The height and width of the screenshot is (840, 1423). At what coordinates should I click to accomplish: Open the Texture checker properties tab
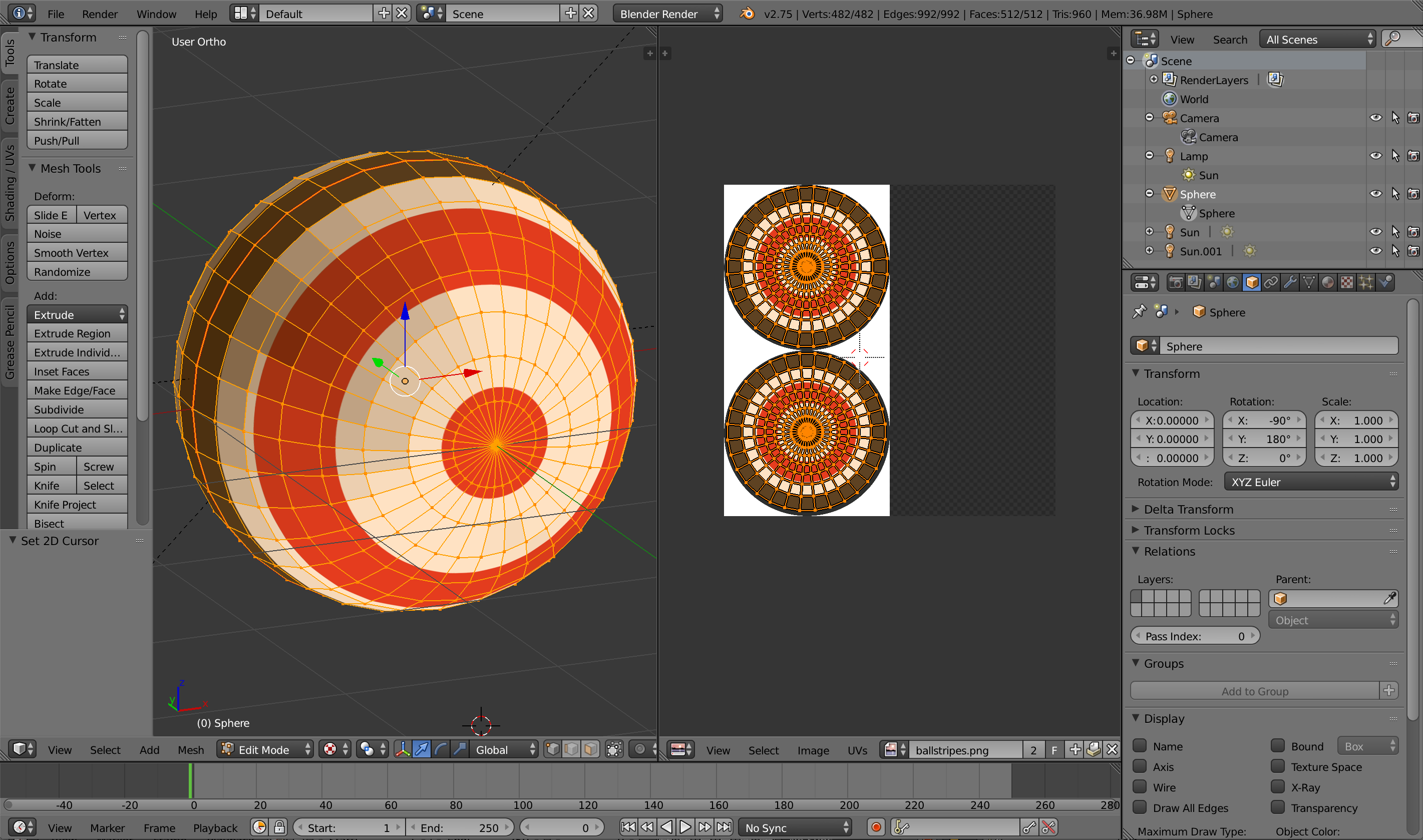(1347, 282)
